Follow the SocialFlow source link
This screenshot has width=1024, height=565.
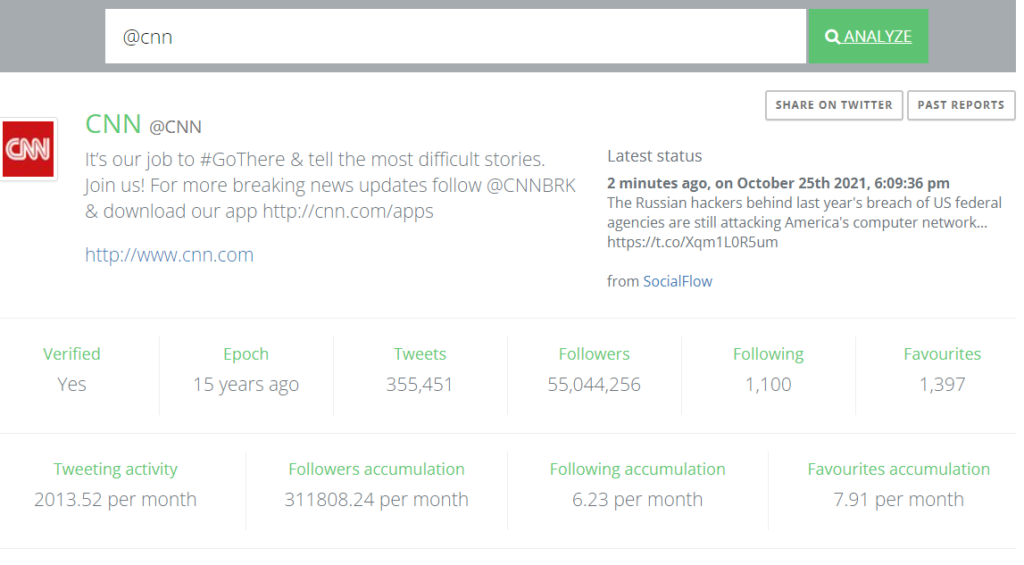coord(677,282)
